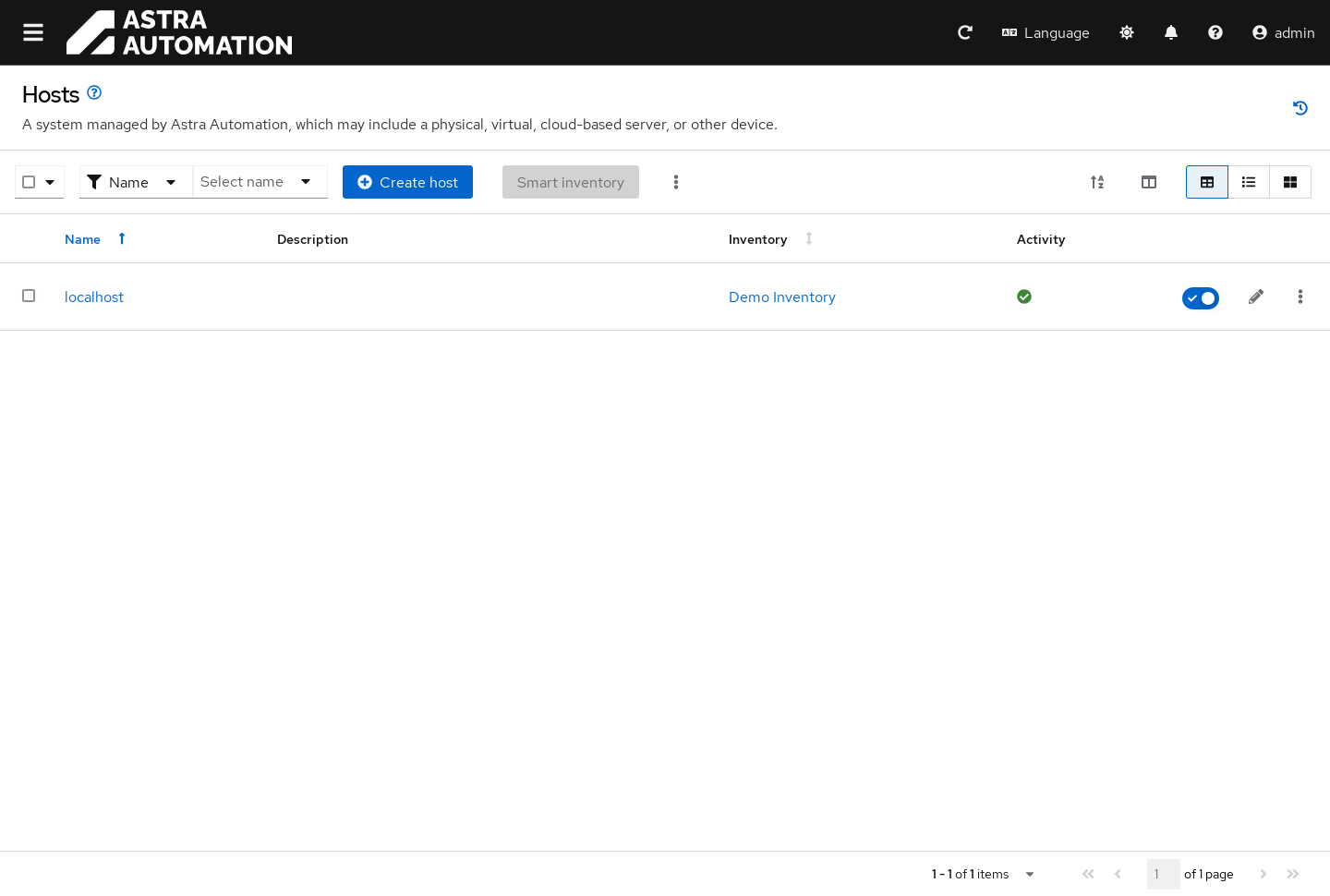1330x896 pixels.
Task: Click the Create host button
Action: coord(407,182)
